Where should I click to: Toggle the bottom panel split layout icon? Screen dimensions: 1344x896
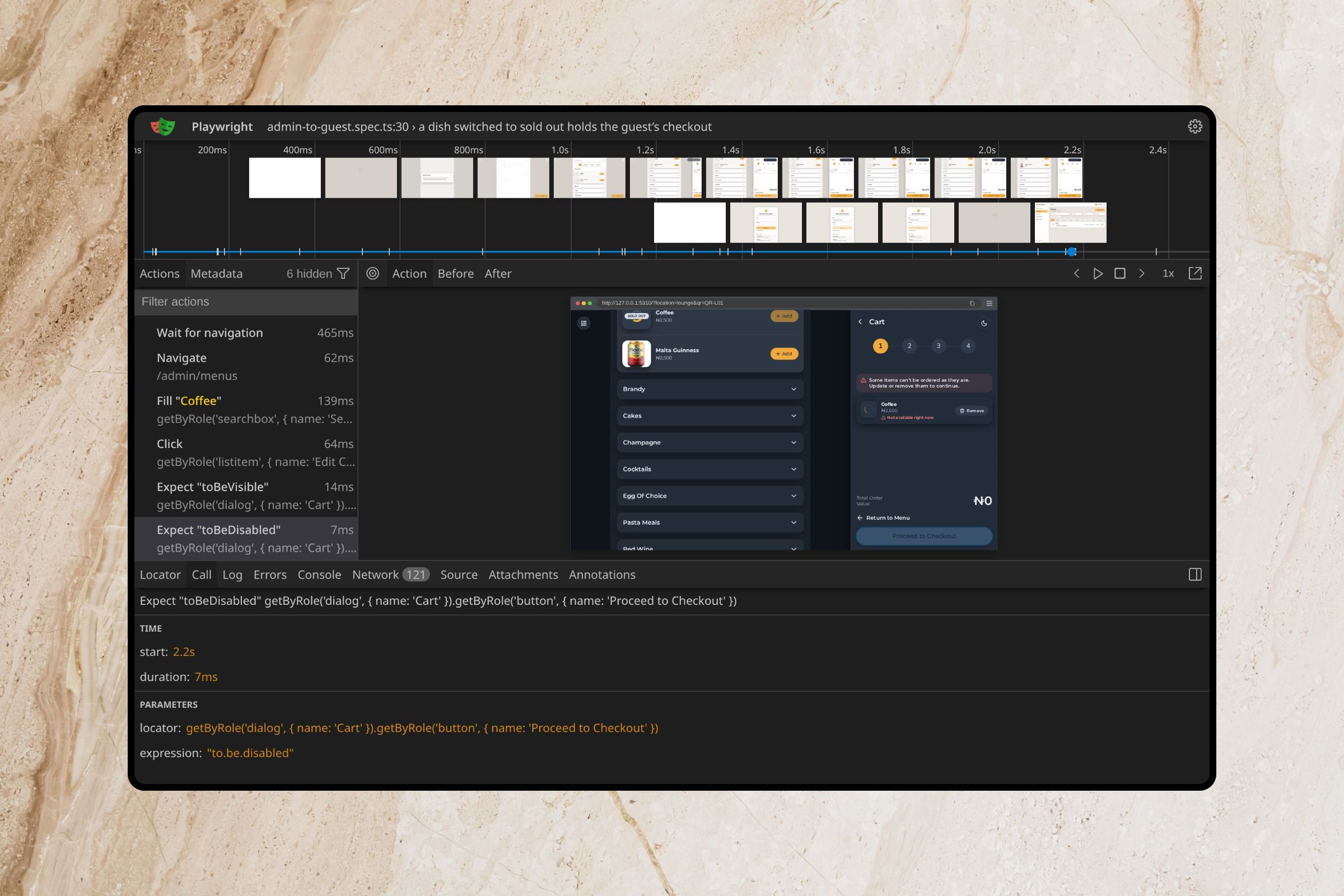point(1195,575)
